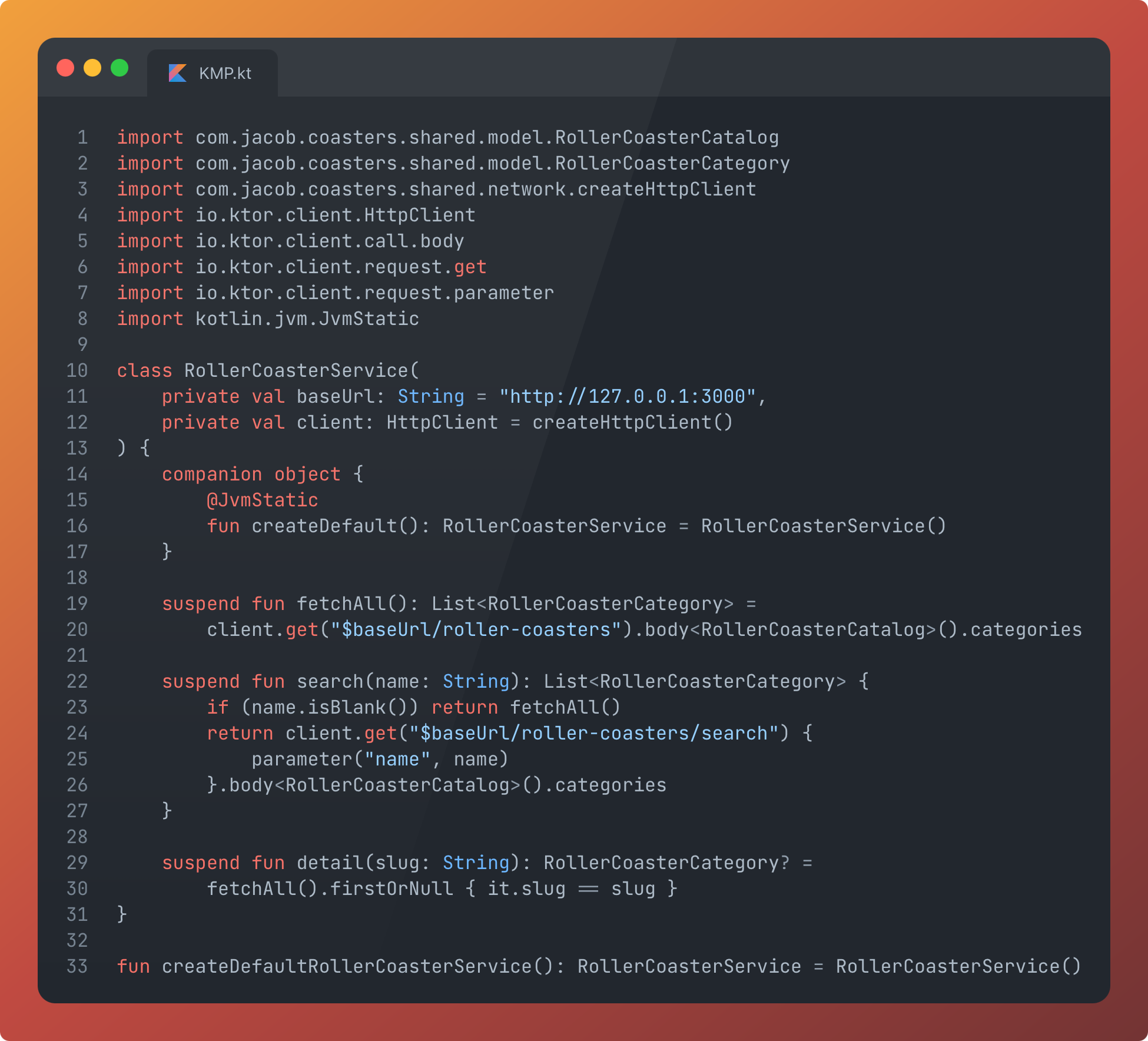Click the firstOrNull call on line 30
The image size is (1148, 1041).
pos(391,889)
